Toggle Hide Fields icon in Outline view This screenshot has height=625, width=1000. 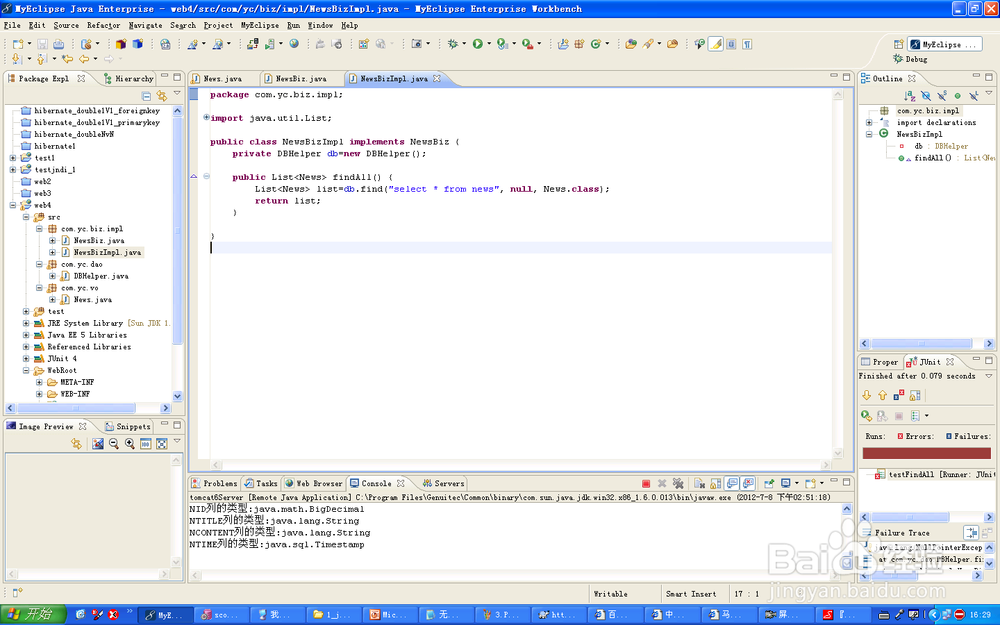tap(926, 96)
